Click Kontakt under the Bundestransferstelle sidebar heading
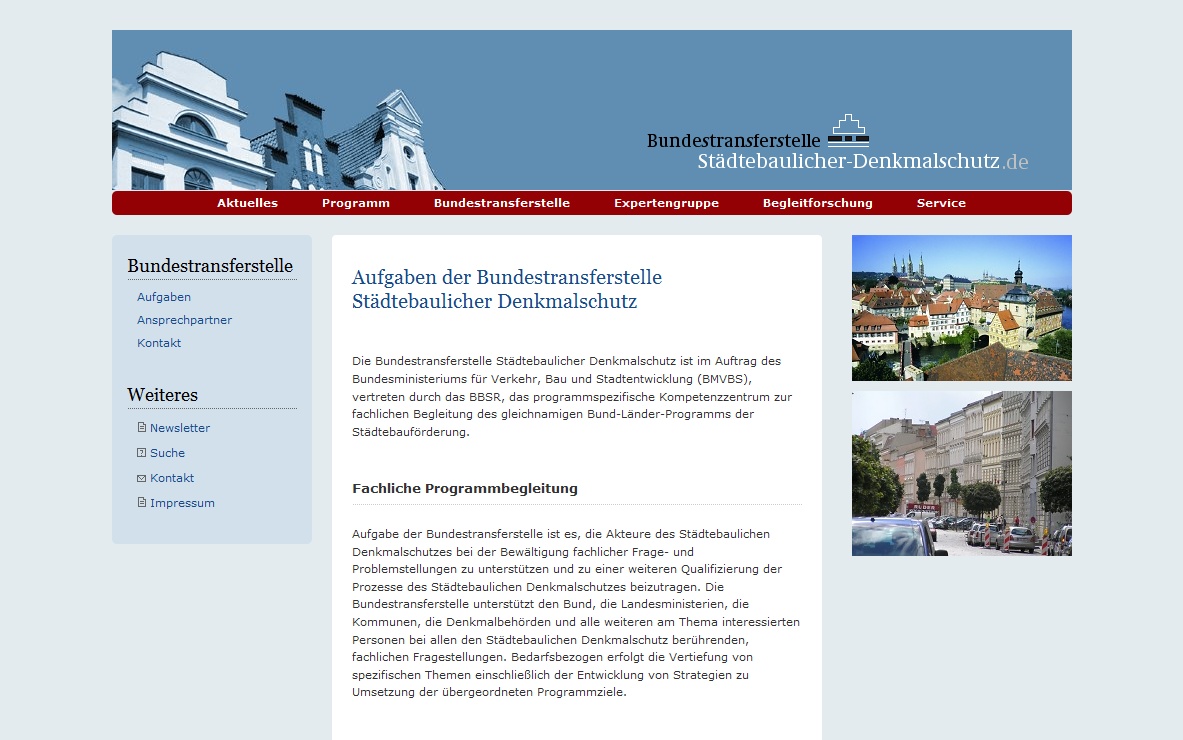Viewport: 1183px width, 740px height. tap(159, 343)
